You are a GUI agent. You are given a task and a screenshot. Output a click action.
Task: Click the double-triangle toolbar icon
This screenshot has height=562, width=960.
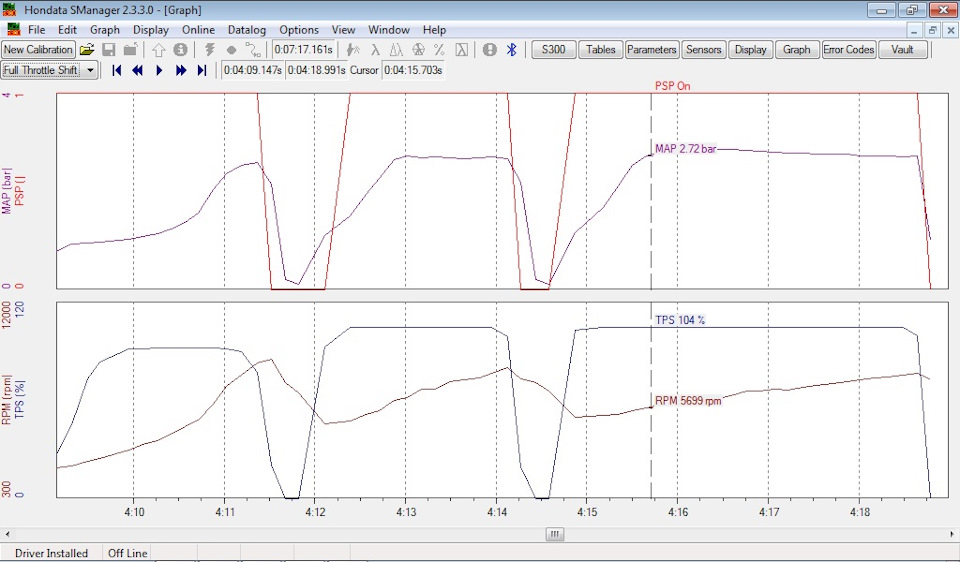(396, 50)
